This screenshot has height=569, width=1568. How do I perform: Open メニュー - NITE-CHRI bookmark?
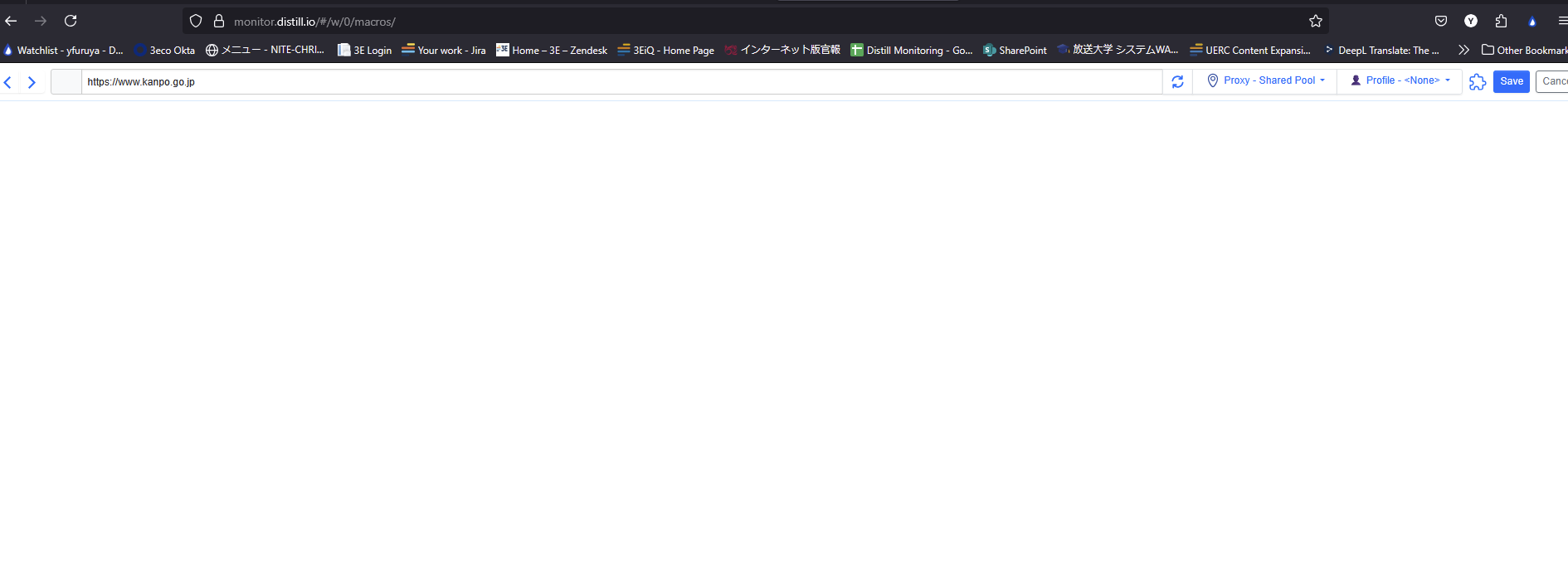tap(265, 50)
